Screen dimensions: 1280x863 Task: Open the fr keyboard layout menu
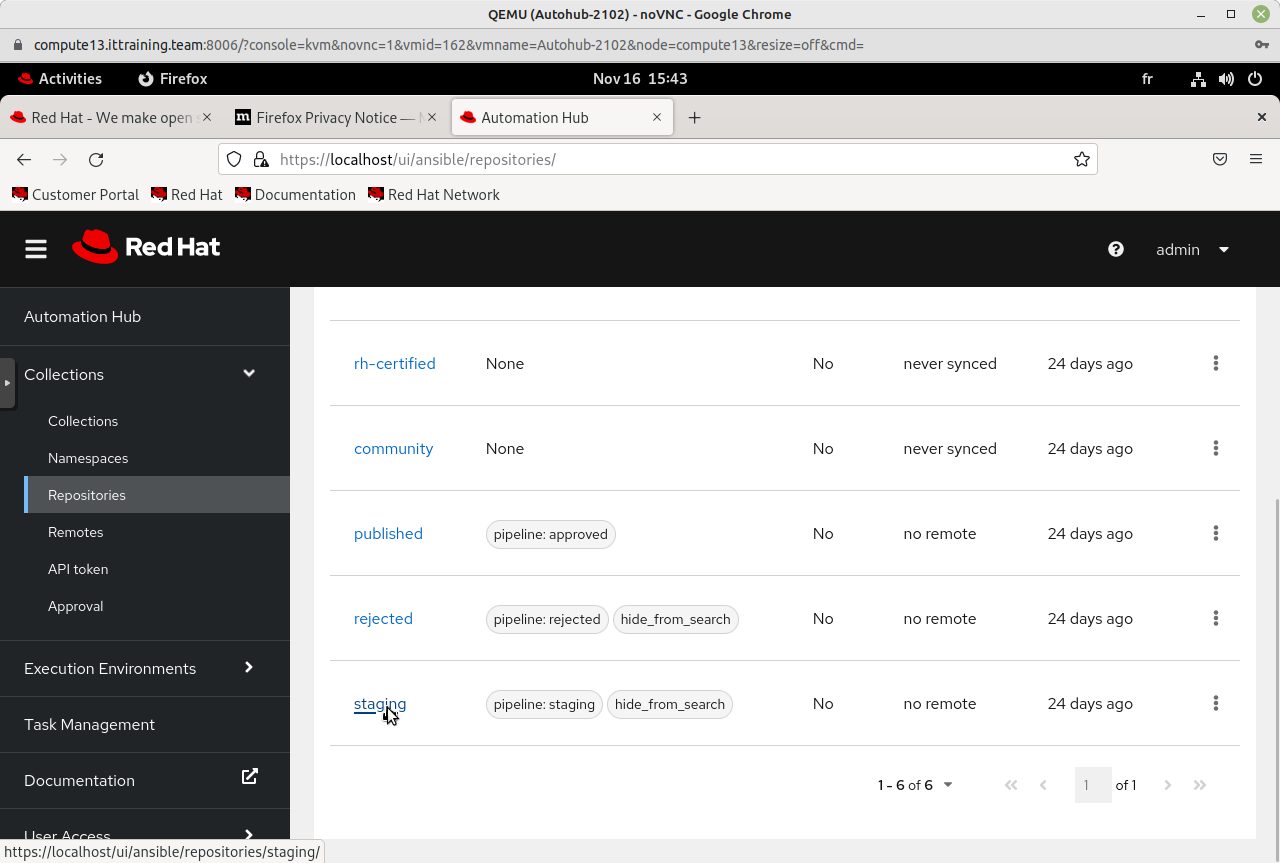click(x=1147, y=79)
